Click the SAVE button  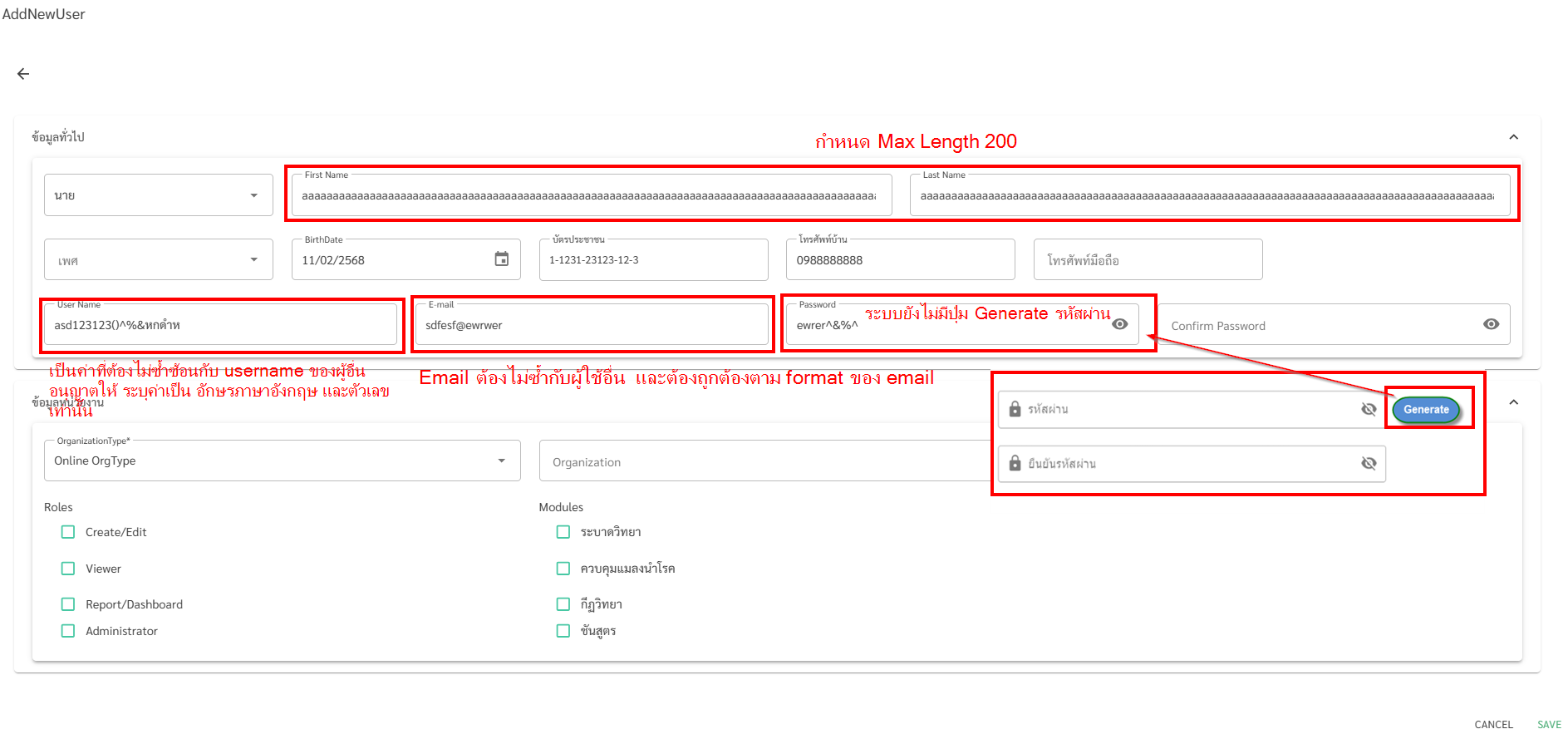pos(1548,724)
